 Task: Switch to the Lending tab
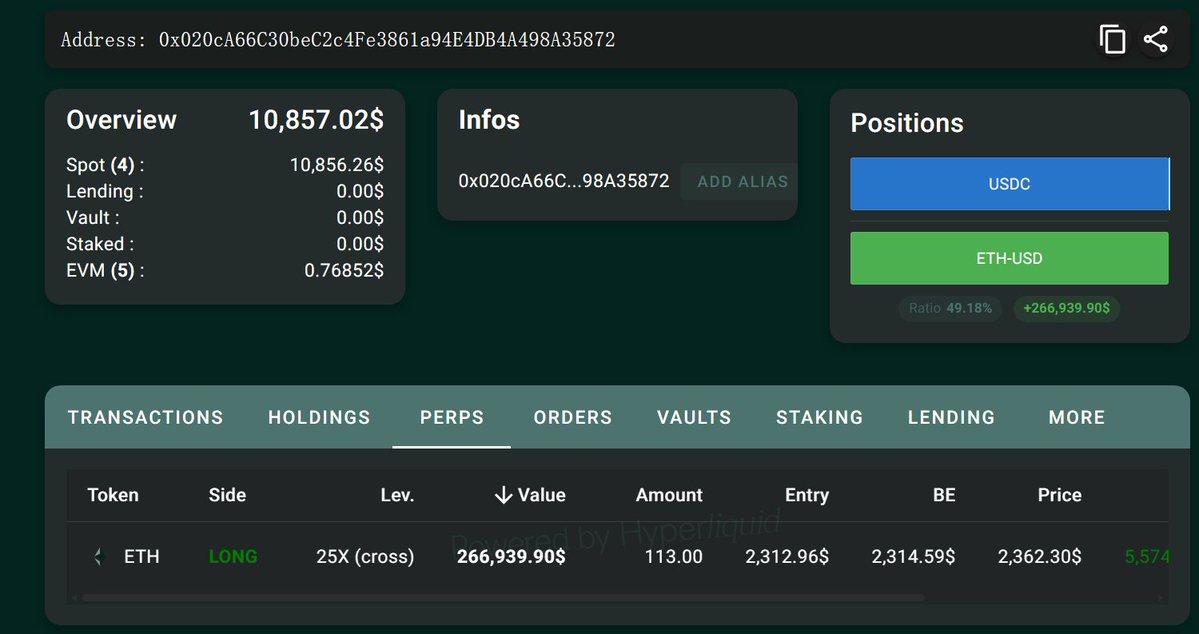pyautogui.click(x=951, y=418)
